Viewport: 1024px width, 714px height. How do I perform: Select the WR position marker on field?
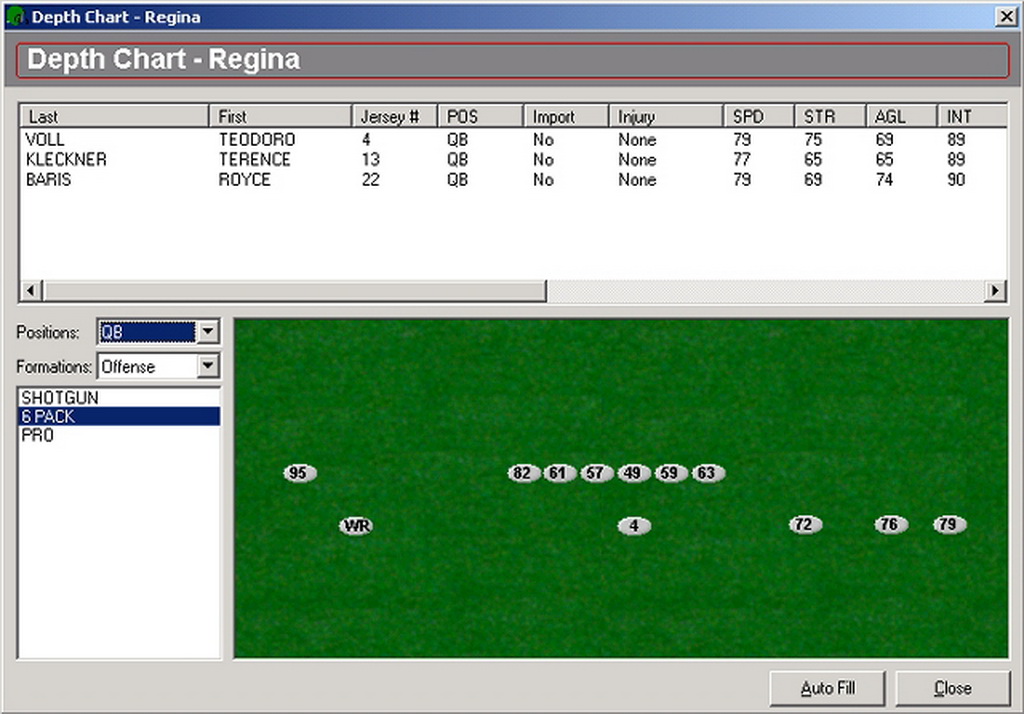pyautogui.click(x=356, y=526)
